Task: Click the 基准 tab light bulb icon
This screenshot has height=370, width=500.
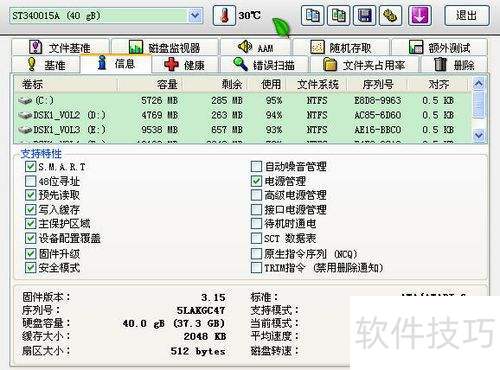Action: click(32, 64)
